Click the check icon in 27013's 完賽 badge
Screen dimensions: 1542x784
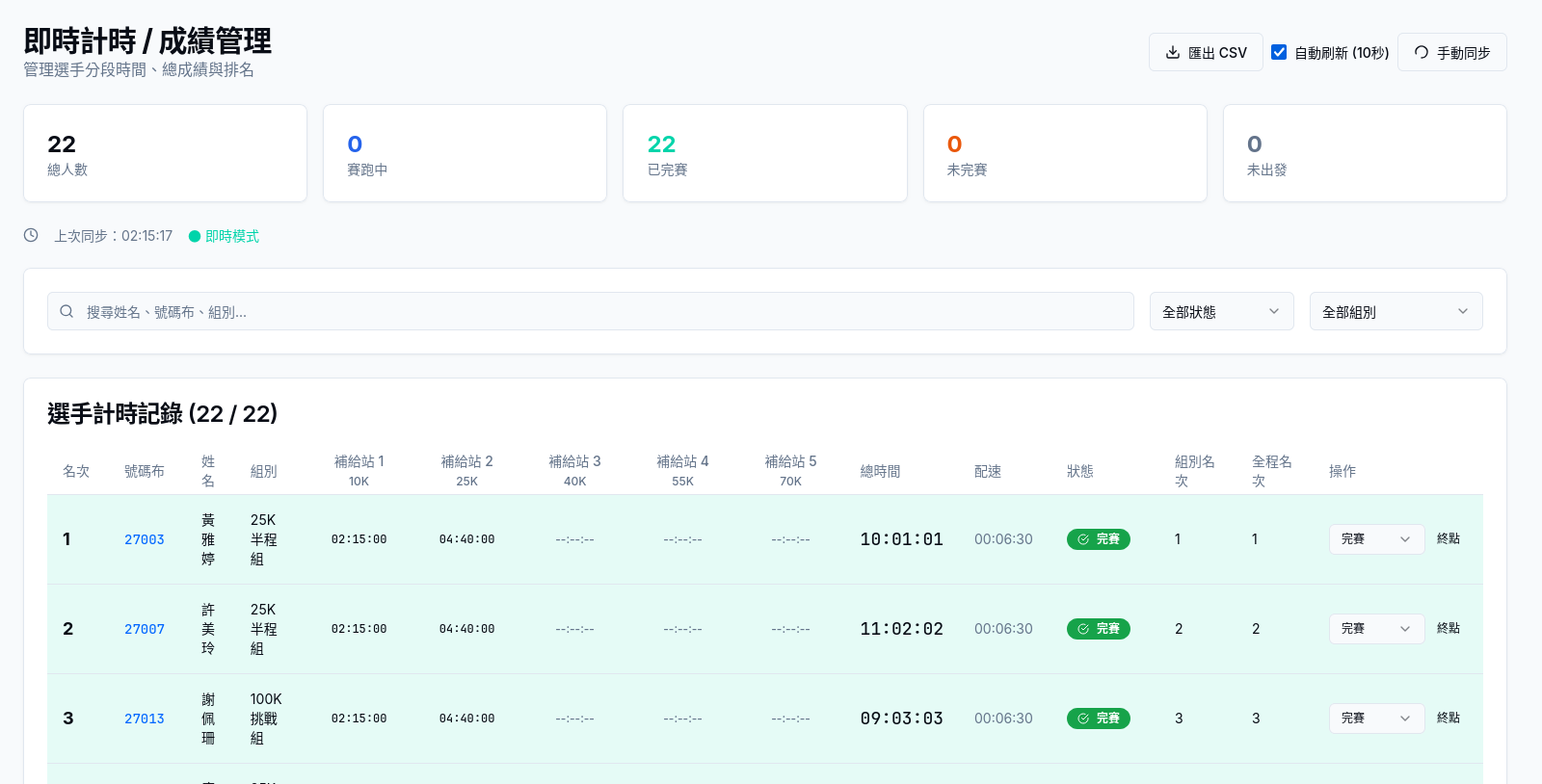click(1083, 719)
